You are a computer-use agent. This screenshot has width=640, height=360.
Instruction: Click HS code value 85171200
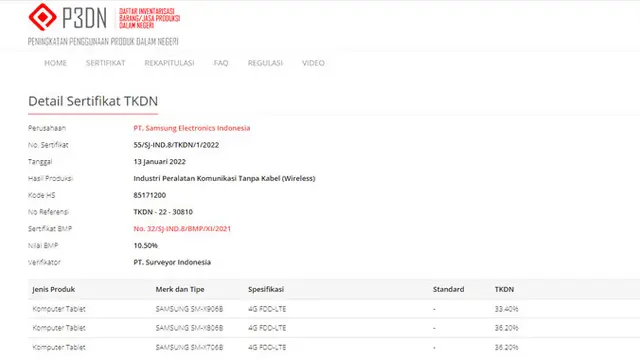[149, 195]
